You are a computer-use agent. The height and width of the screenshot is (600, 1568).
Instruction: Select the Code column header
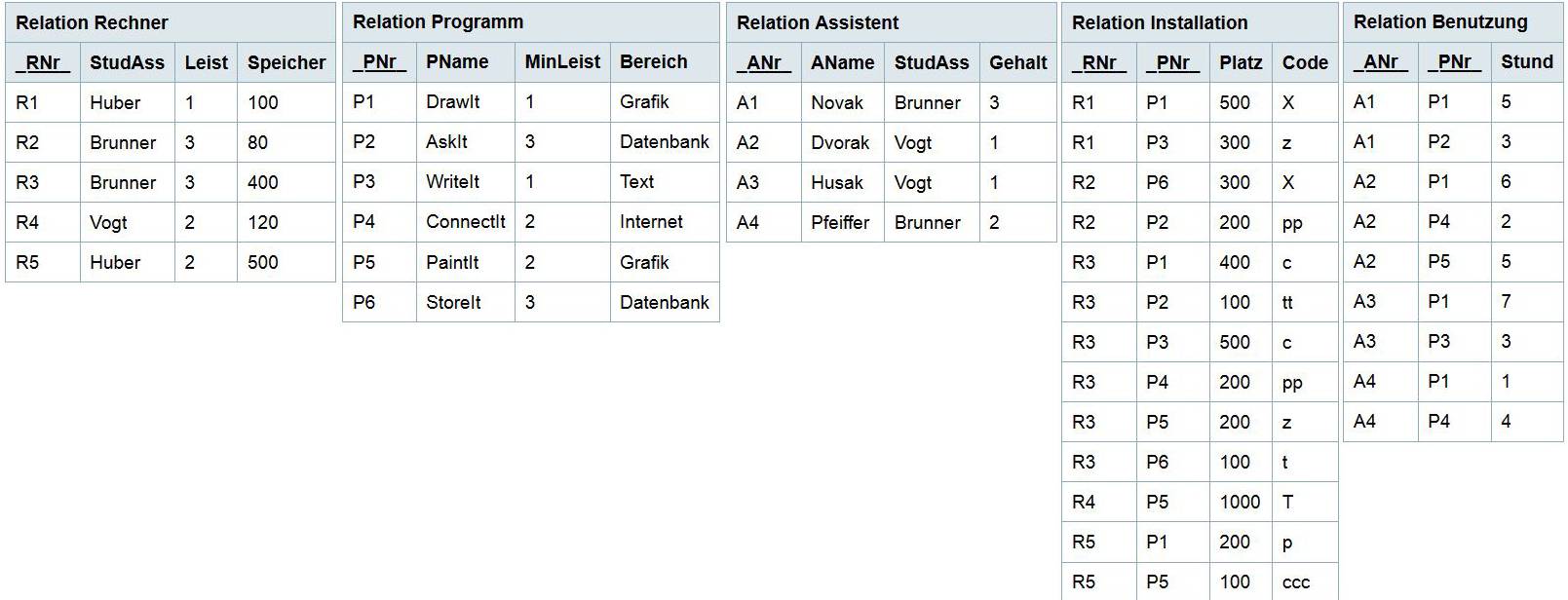[x=1305, y=62]
